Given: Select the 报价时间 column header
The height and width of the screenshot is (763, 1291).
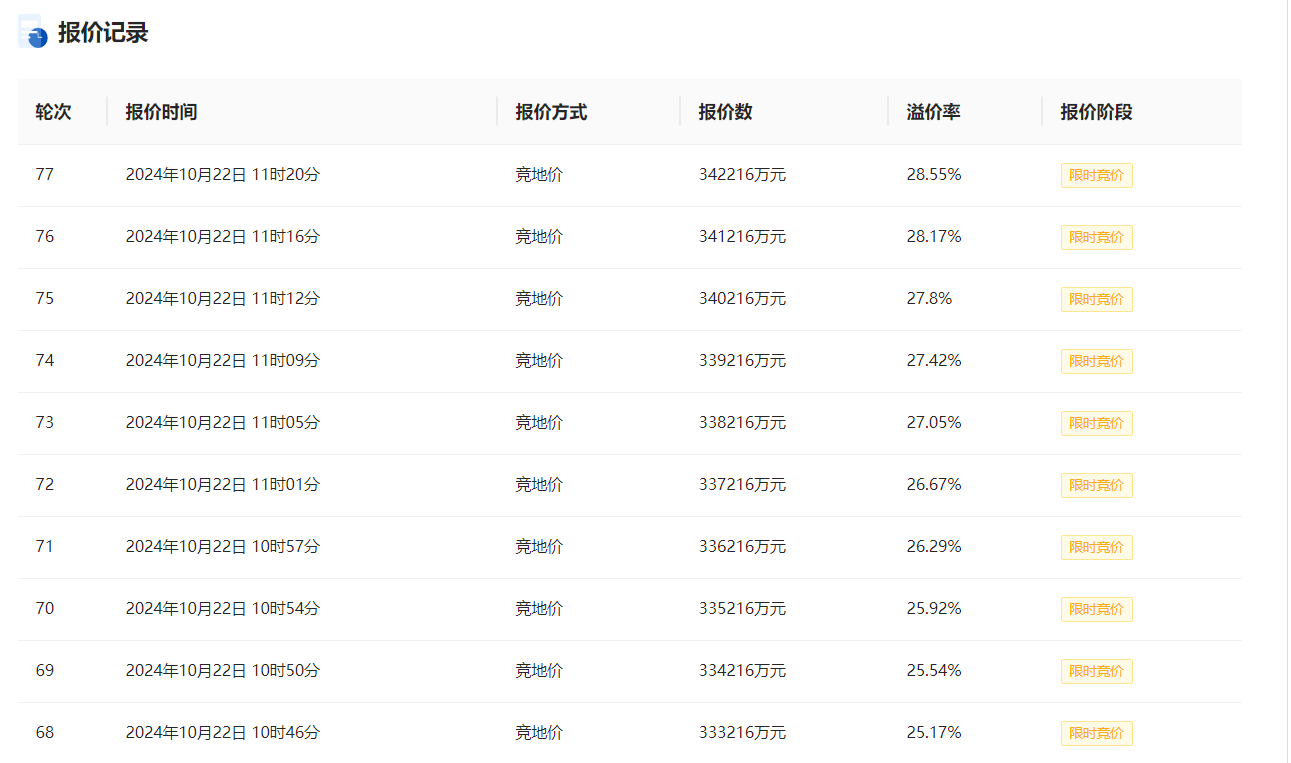Looking at the screenshot, I should tap(161, 112).
